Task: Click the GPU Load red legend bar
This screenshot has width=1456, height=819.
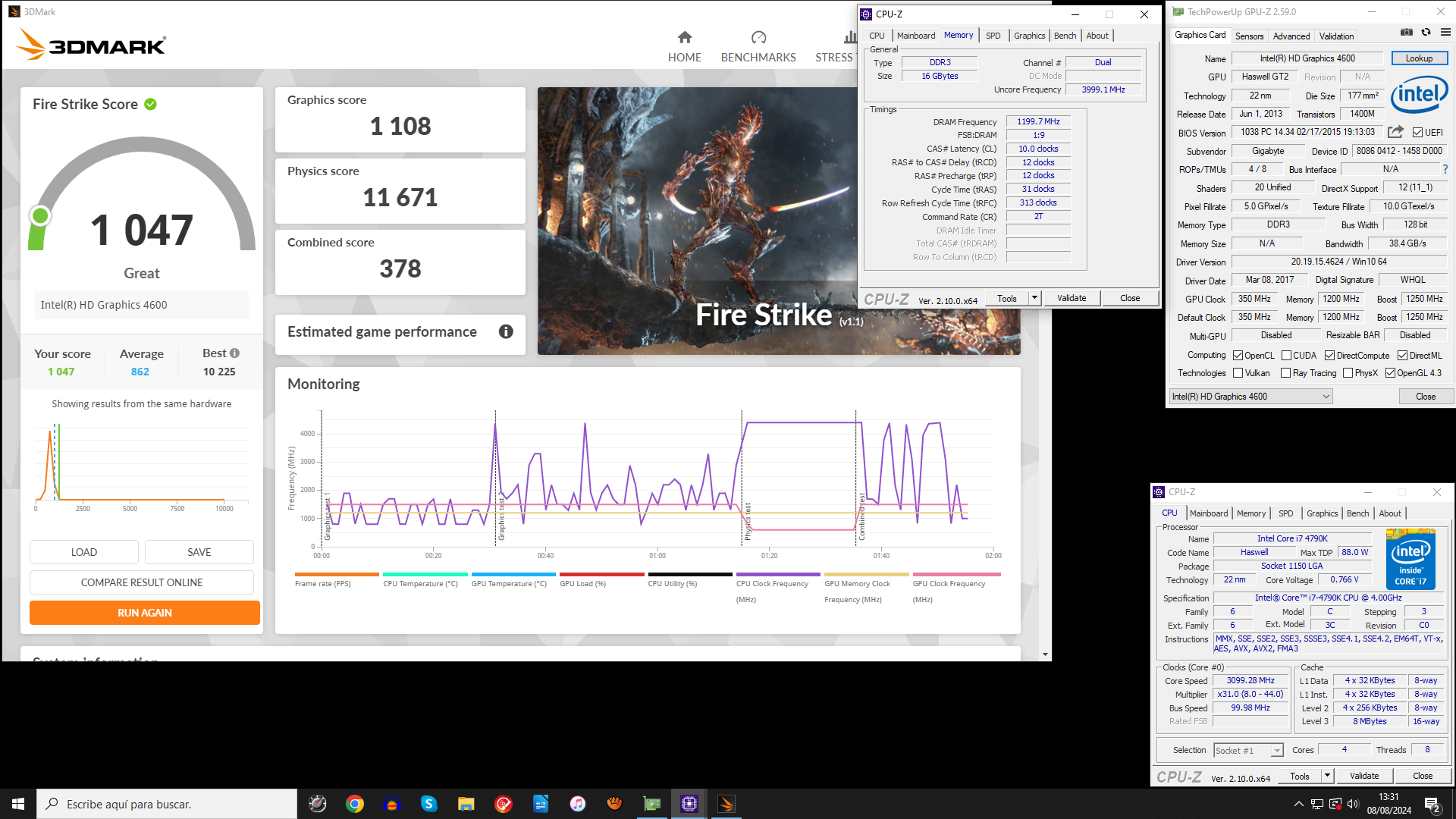Action: (x=601, y=575)
